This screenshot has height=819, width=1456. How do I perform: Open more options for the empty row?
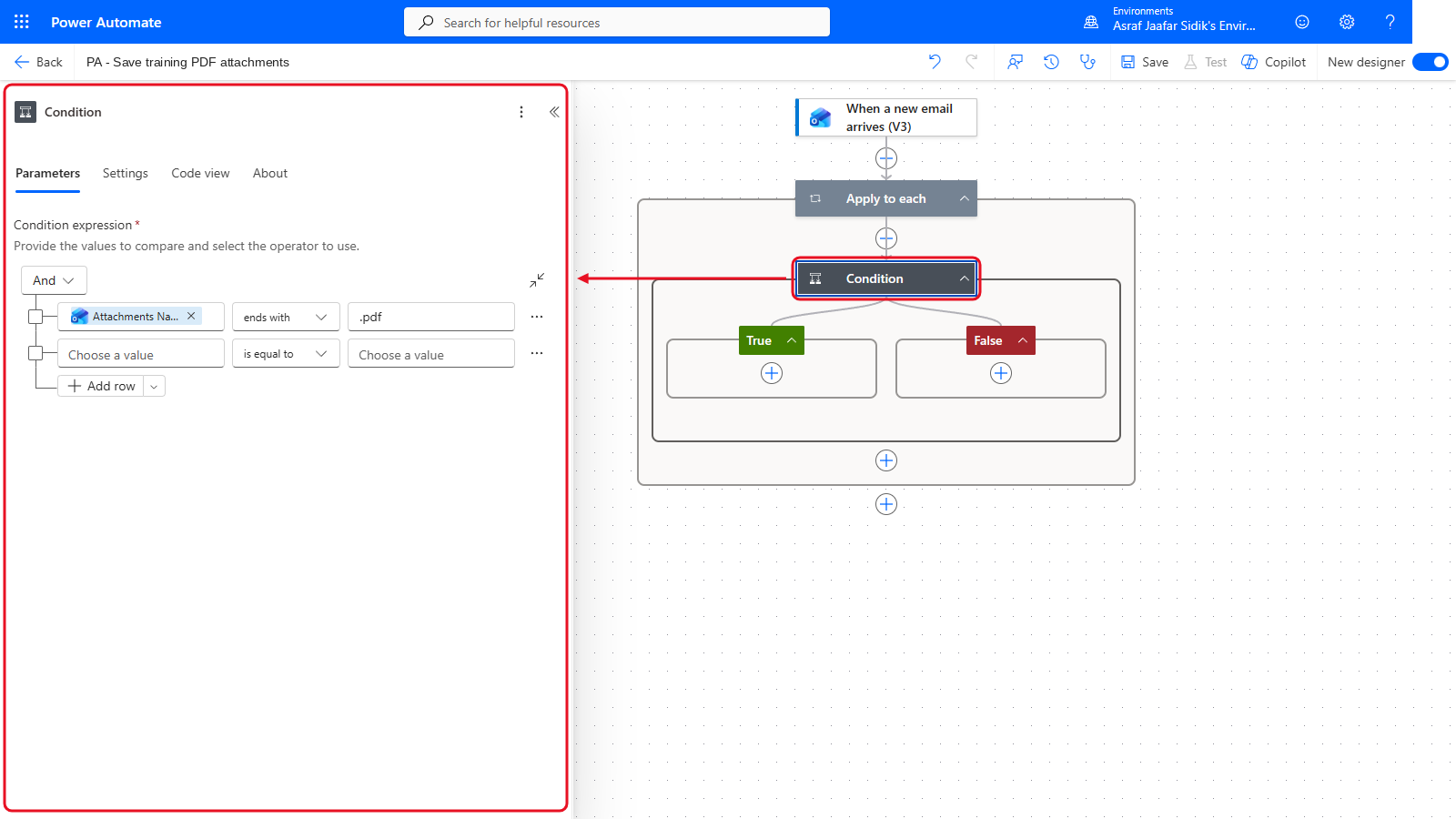[537, 353]
